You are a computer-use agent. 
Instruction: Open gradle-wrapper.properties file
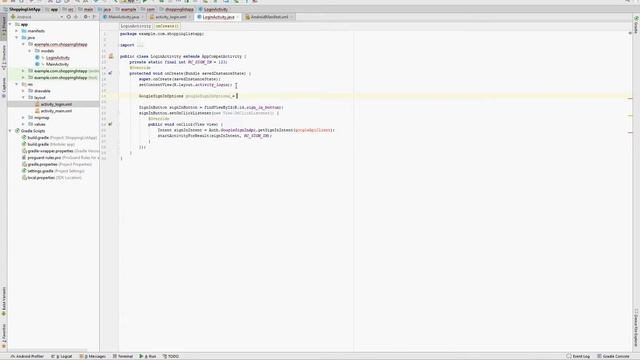coord(60,151)
